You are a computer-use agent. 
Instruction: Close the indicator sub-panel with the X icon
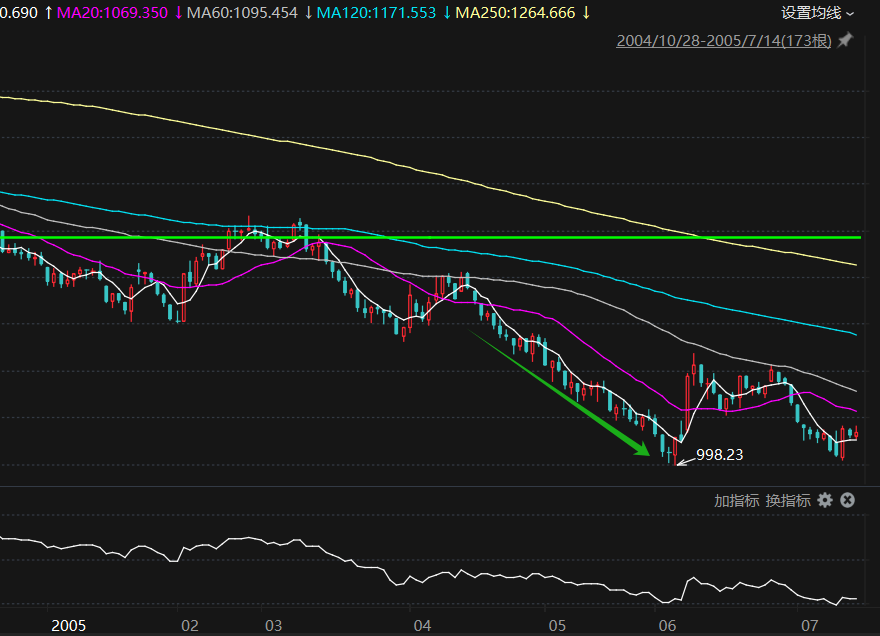[x=847, y=500]
